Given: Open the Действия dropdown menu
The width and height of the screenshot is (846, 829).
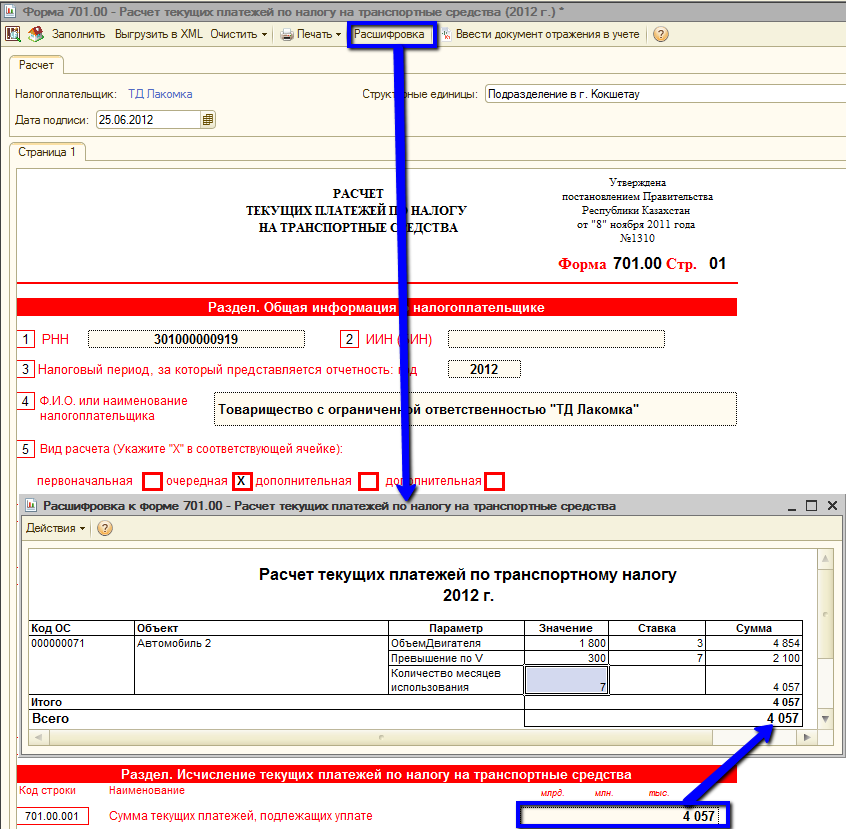Looking at the screenshot, I should (x=56, y=528).
